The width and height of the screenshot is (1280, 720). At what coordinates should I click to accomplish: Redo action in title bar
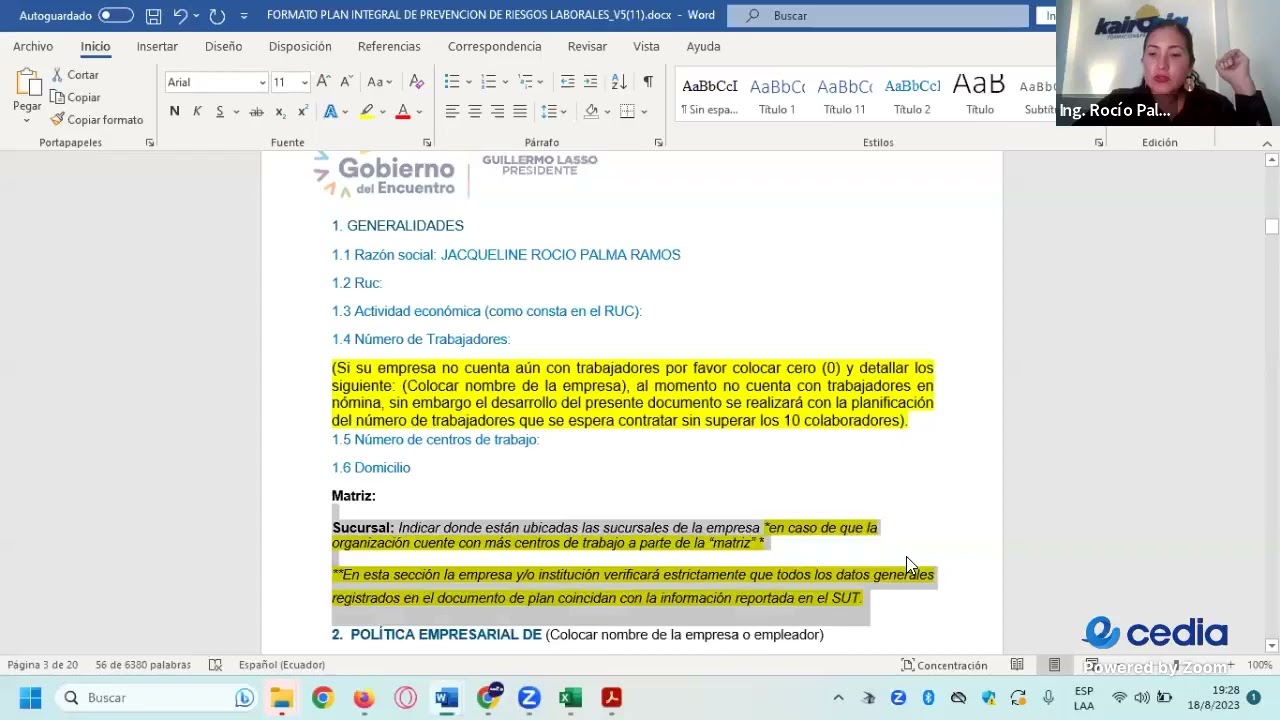pos(217,16)
